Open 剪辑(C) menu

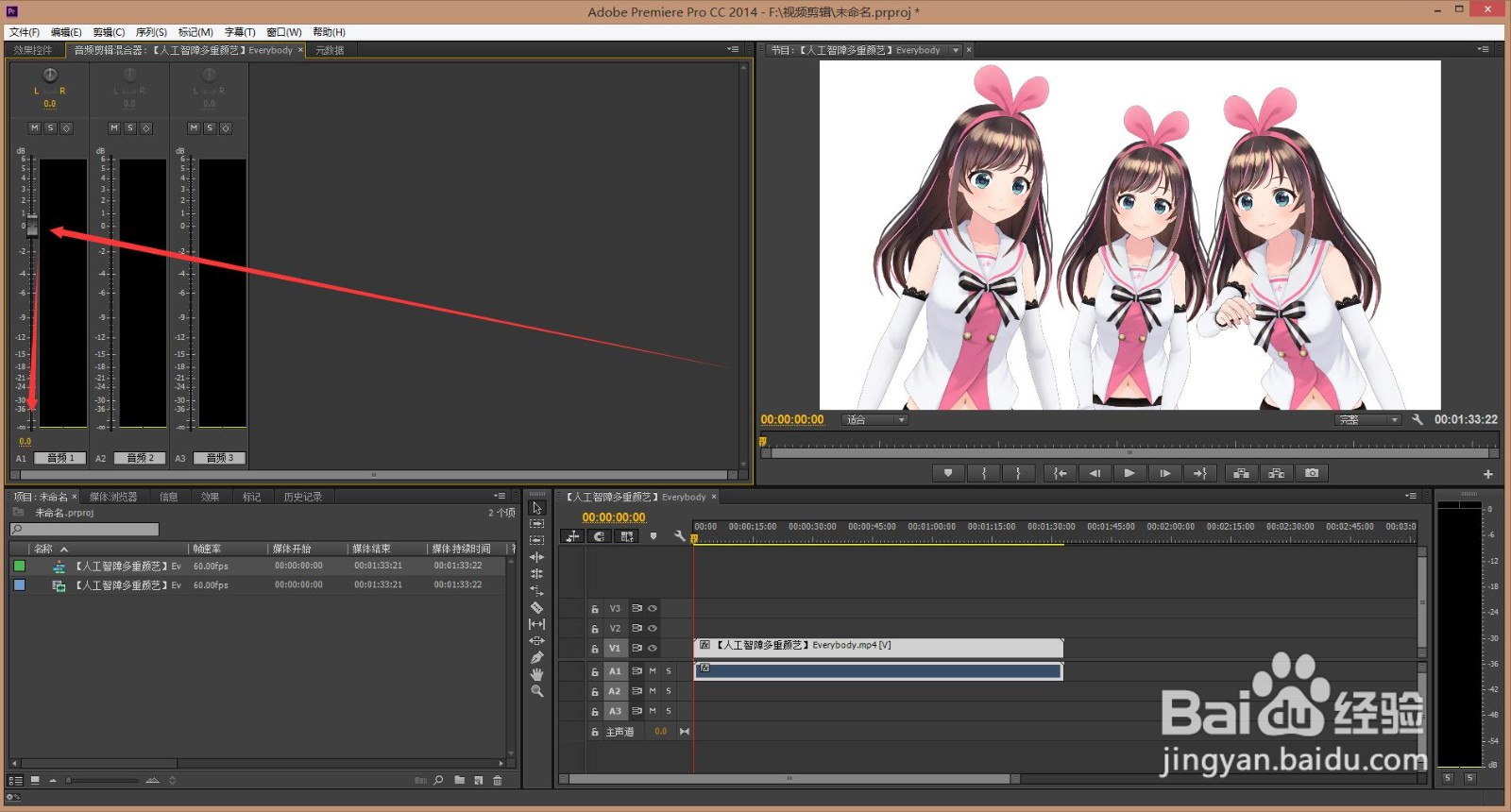109,32
